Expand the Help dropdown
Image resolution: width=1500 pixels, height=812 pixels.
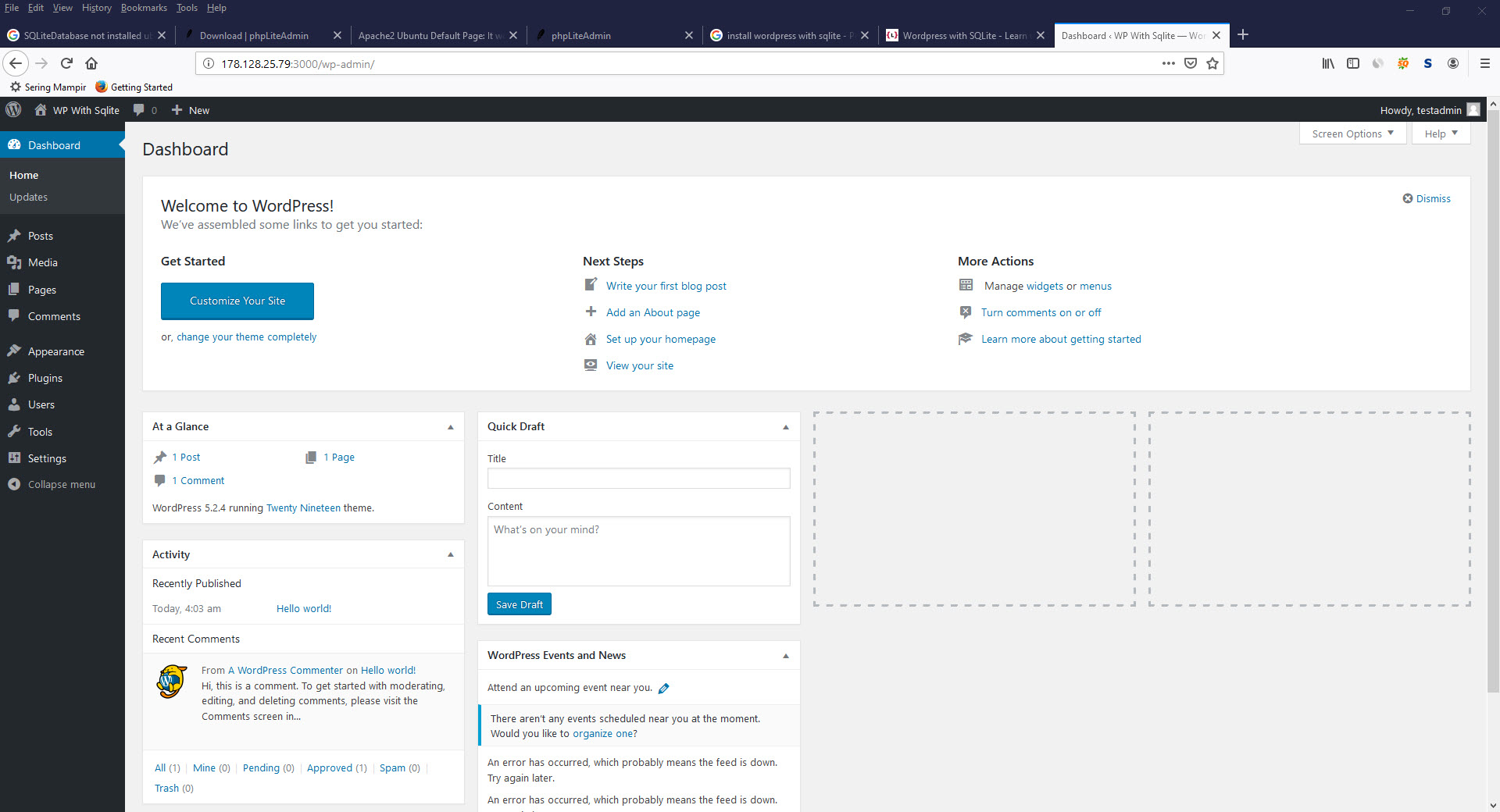tap(1440, 133)
